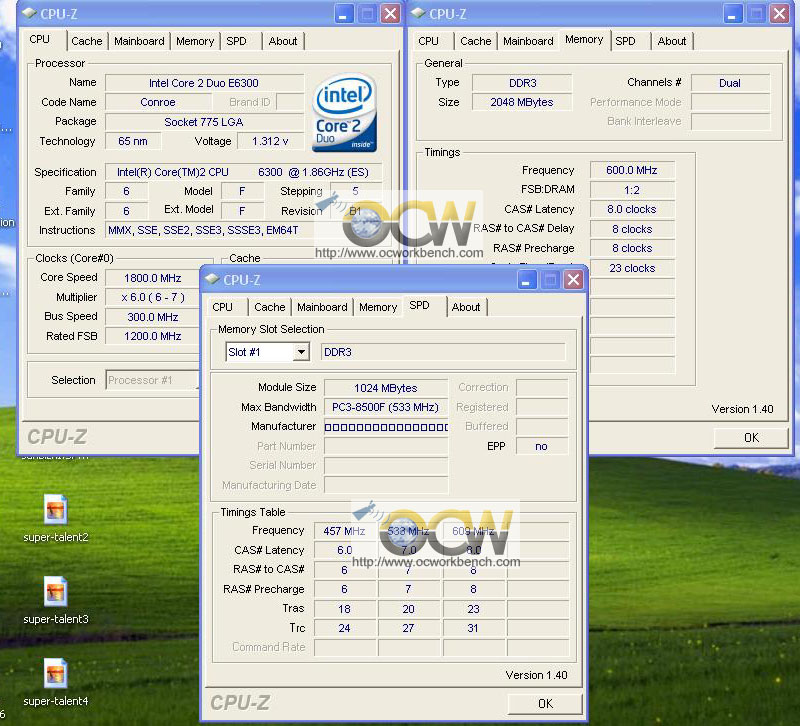
Task: Expand the Slot #1 memory slot dropdown
Action: 302,352
